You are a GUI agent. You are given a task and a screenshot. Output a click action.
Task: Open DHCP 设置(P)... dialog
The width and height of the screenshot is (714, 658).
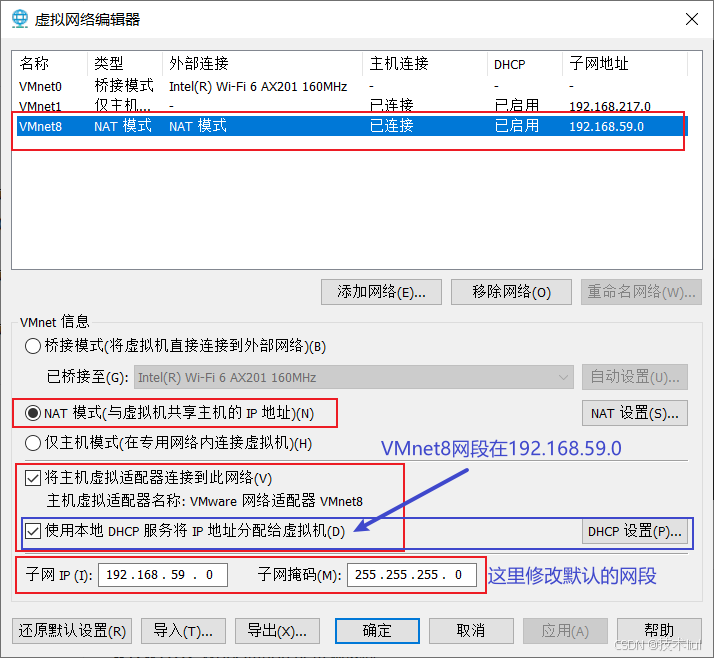point(635,531)
